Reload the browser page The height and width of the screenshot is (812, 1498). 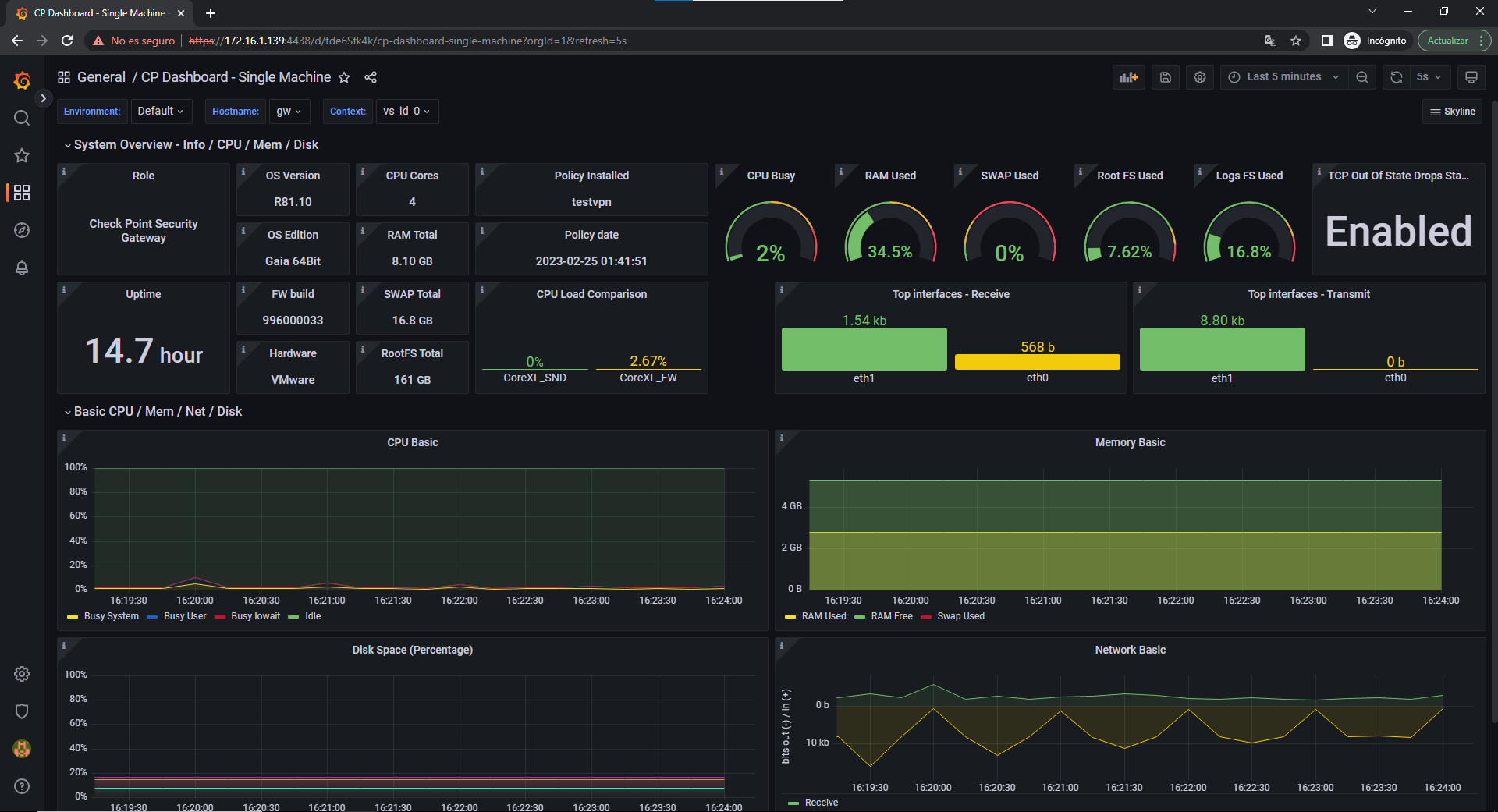click(67, 41)
